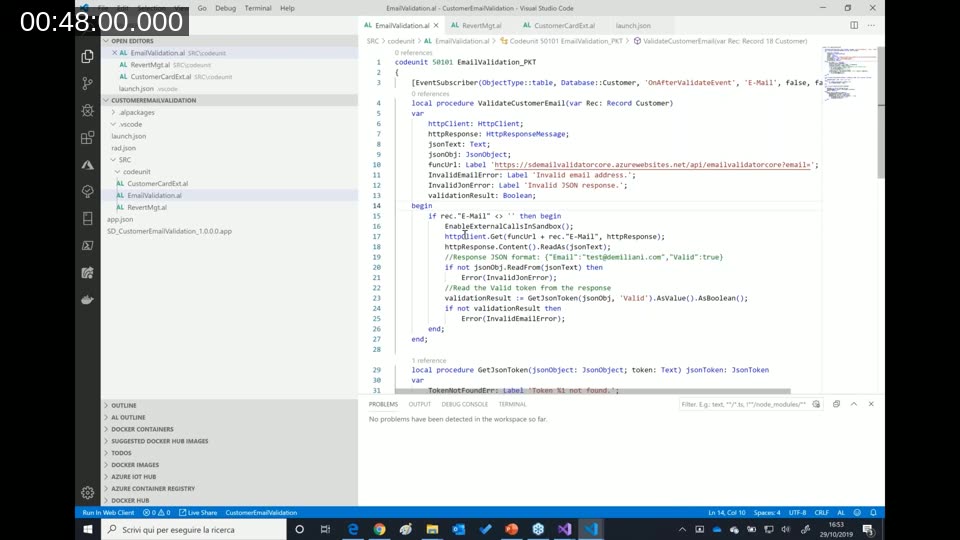Expand the Todos section

(121, 453)
